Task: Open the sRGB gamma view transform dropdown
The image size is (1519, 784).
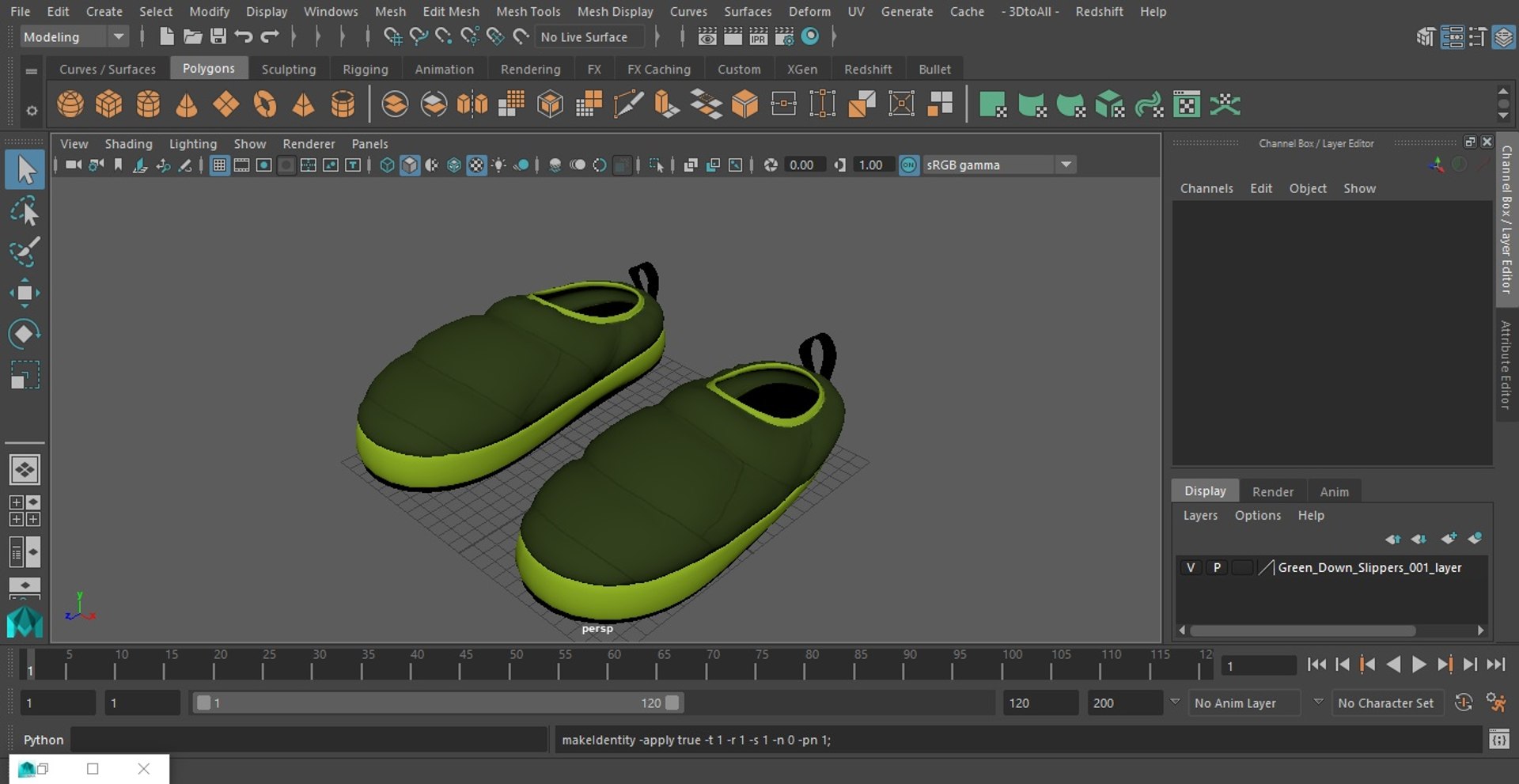Action: [x=999, y=165]
